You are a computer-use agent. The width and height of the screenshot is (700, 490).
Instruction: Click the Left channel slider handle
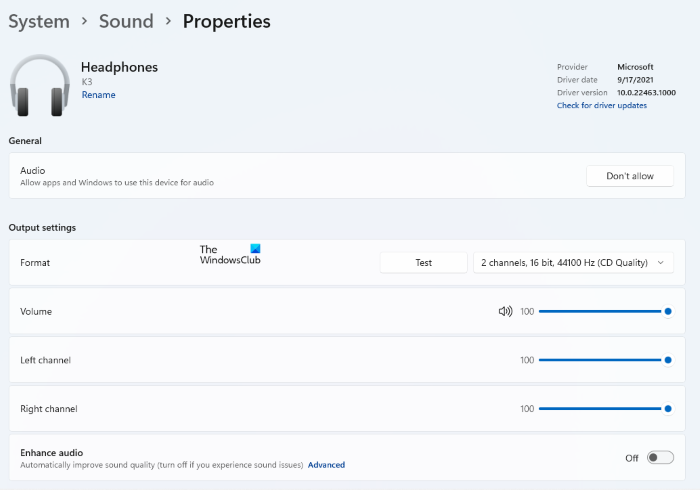[x=667, y=360]
